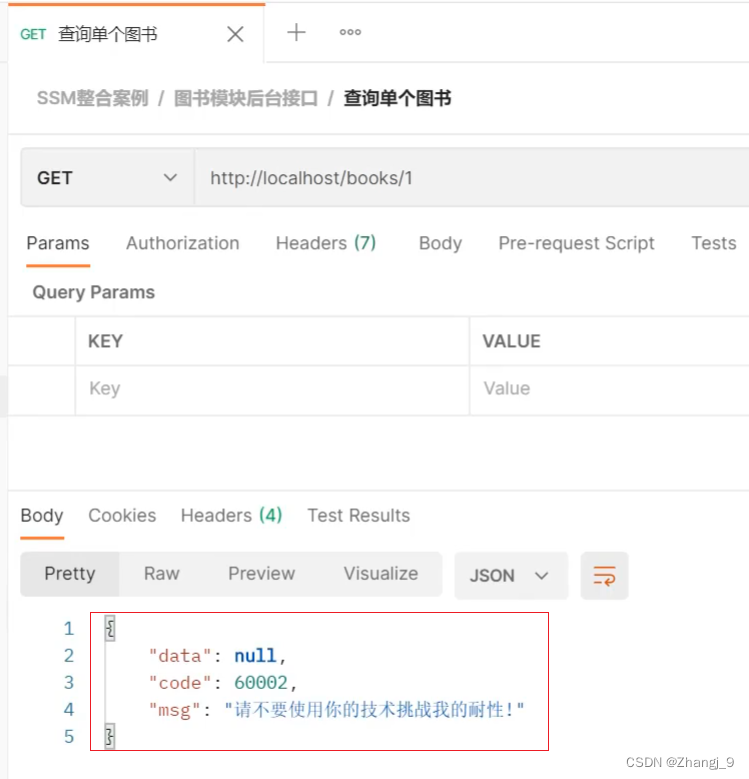
Task: Switch to the Authorization tab
Action: click(x=182, y=243)
